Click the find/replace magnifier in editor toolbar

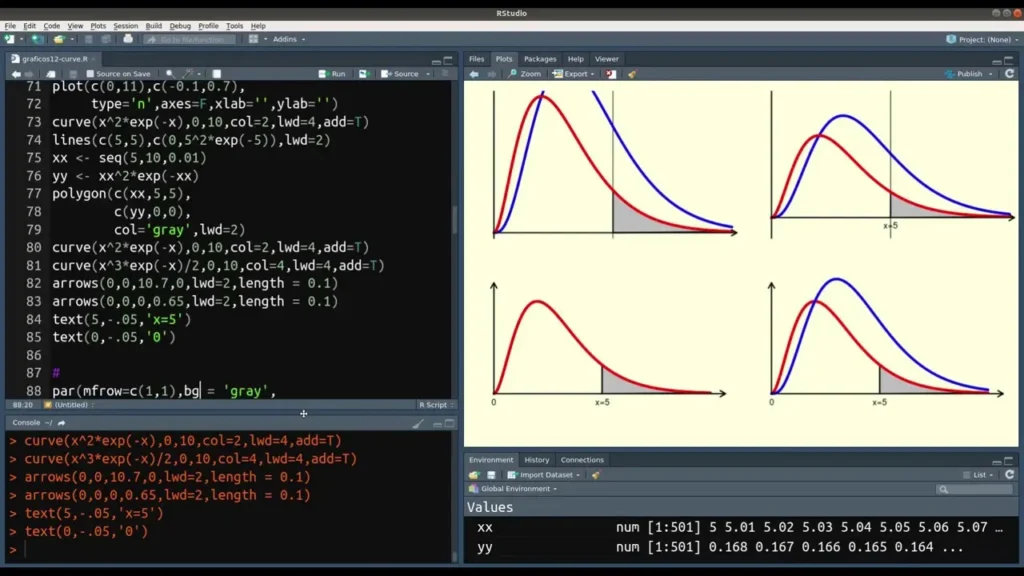tap(169, 74)
